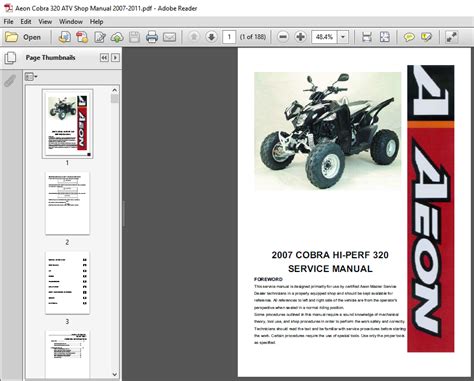Open a file with the Open button
474x381 pixels.
[x=23, y=37]
